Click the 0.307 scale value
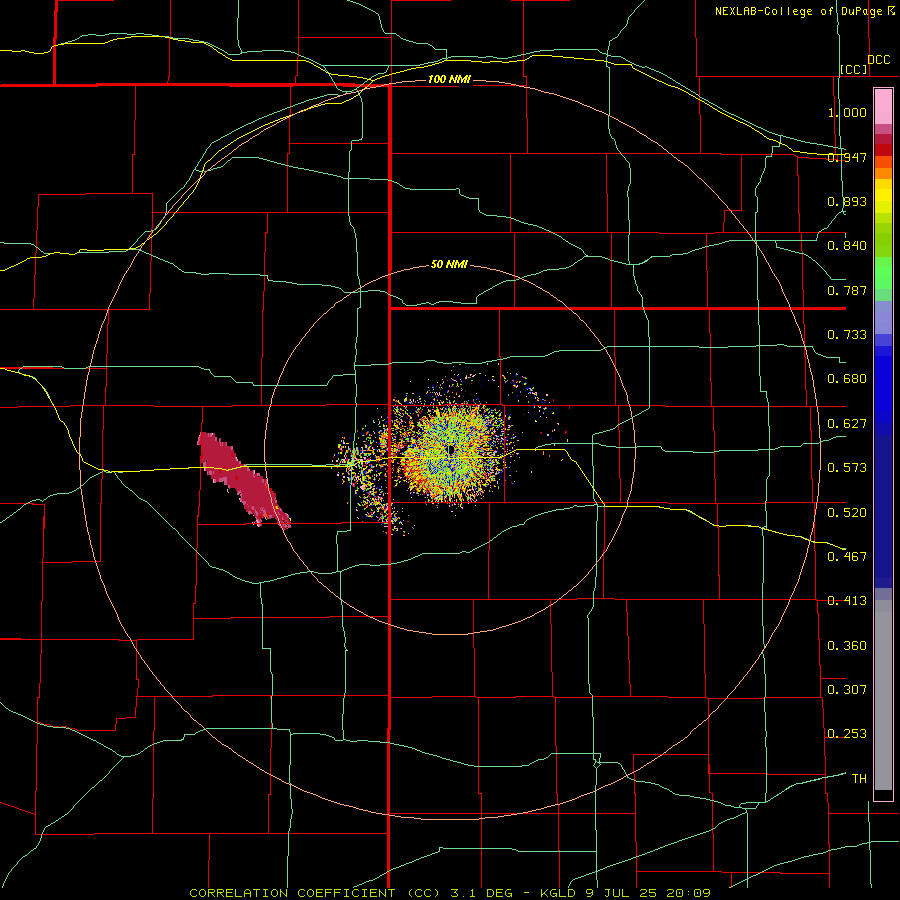 (847, 689)
